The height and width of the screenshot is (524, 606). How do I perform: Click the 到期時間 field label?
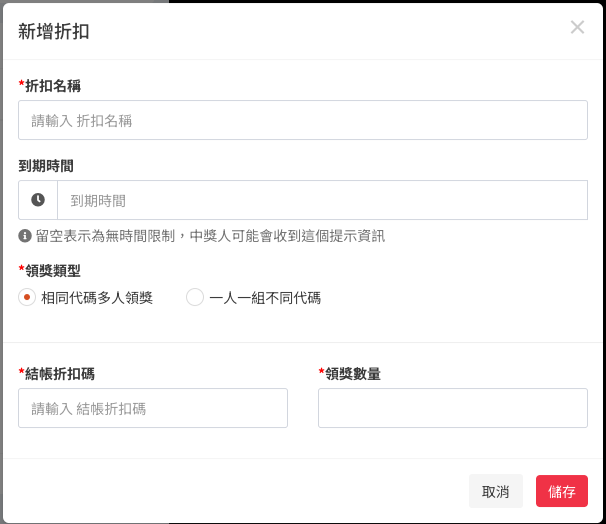click(46, 166)
